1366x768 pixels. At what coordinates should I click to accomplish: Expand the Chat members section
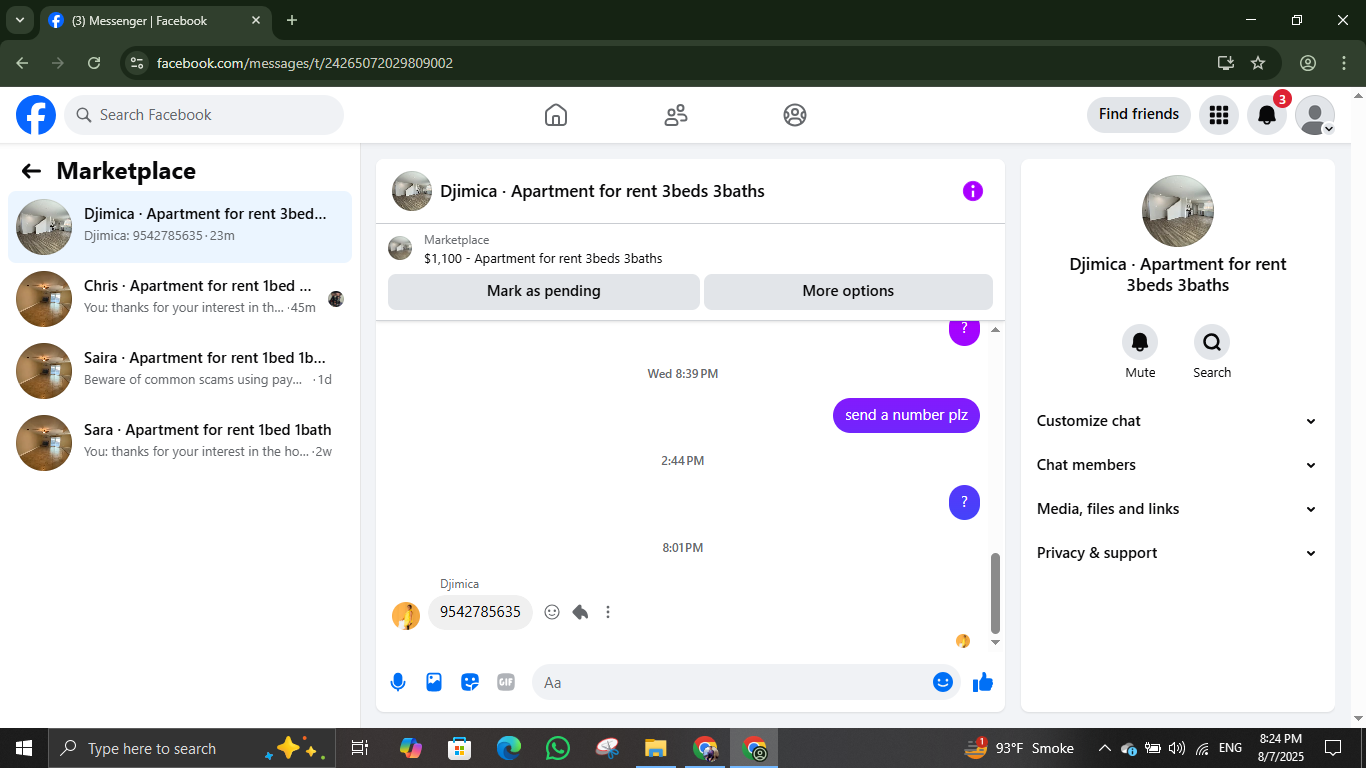[1177, 465]
